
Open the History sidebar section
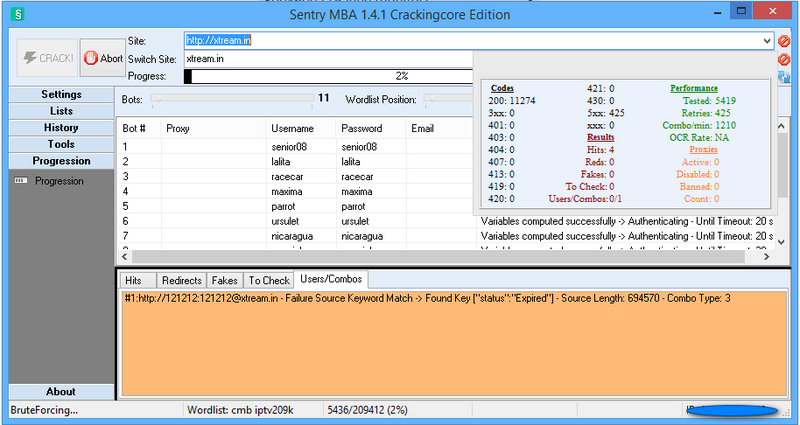61,128
